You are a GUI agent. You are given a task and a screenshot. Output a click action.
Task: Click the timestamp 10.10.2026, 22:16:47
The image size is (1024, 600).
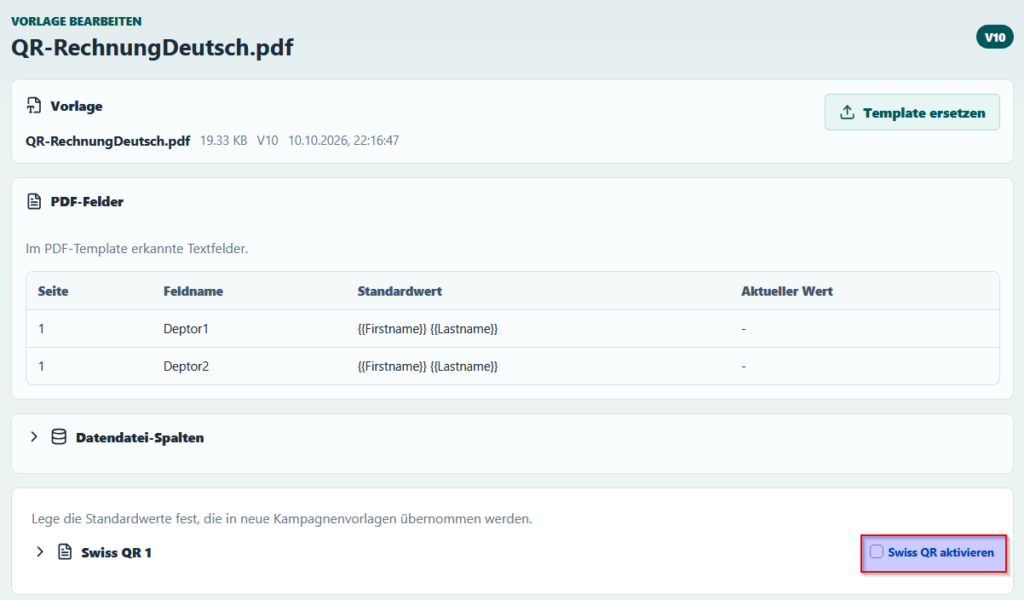pyautogui.click(x=344, y=140)
